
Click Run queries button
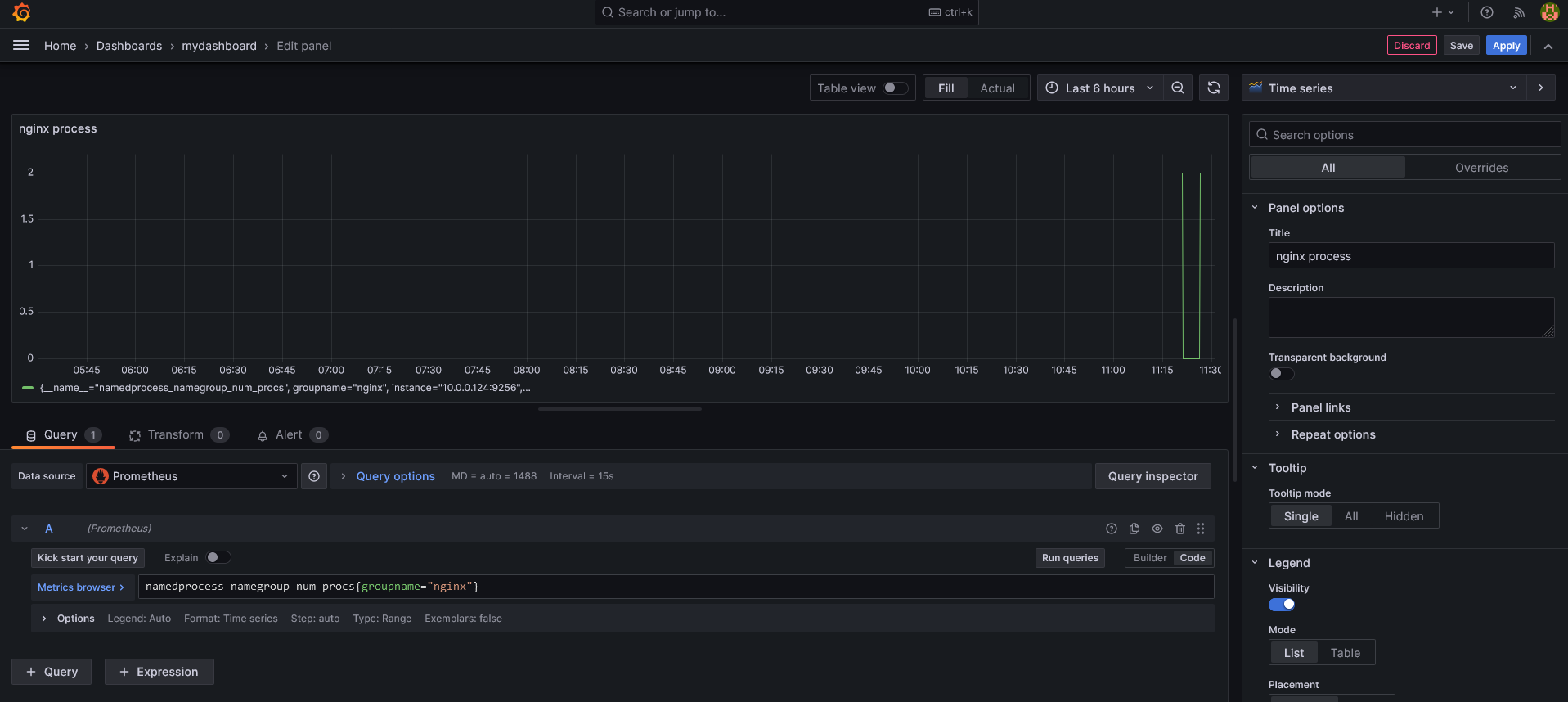pos(1070,558)
